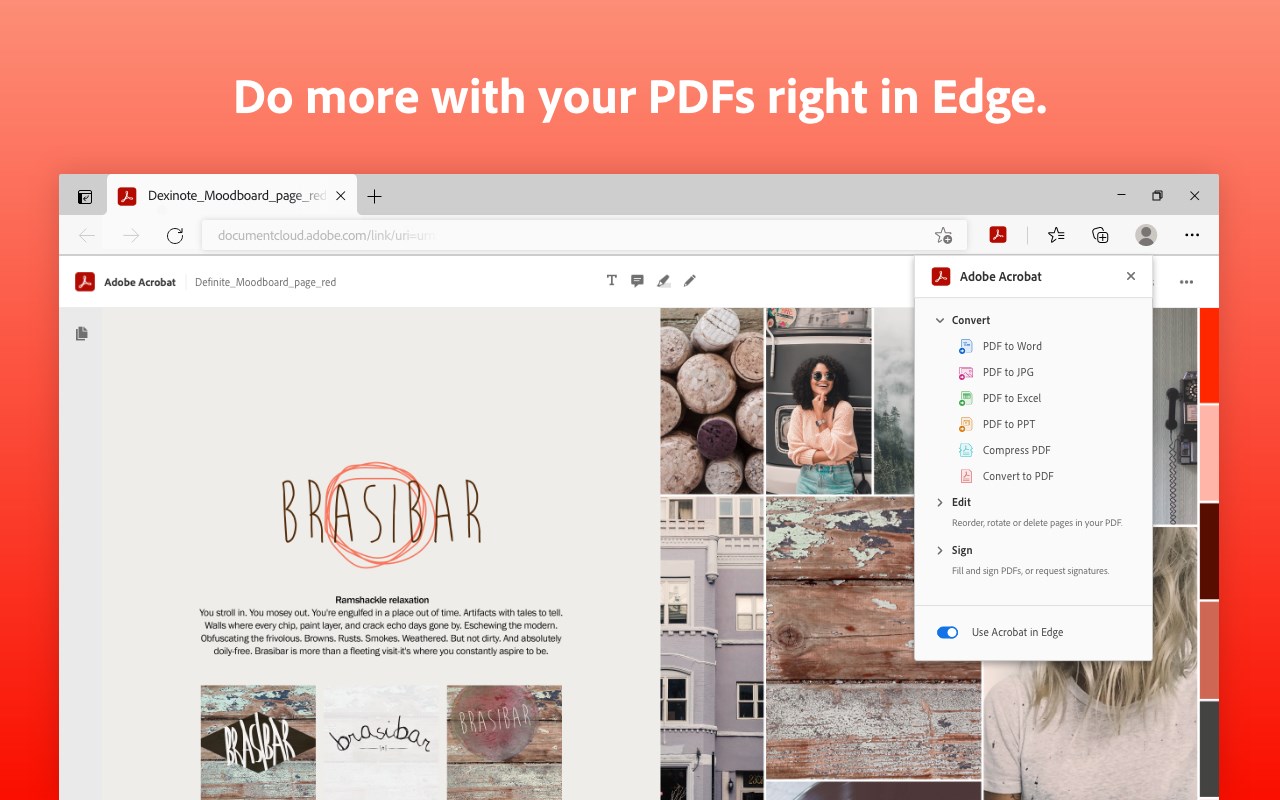Screen dimensions: 1280x800
Task: Click the PDF to JPG icon
Action: [x=965, y=372]
